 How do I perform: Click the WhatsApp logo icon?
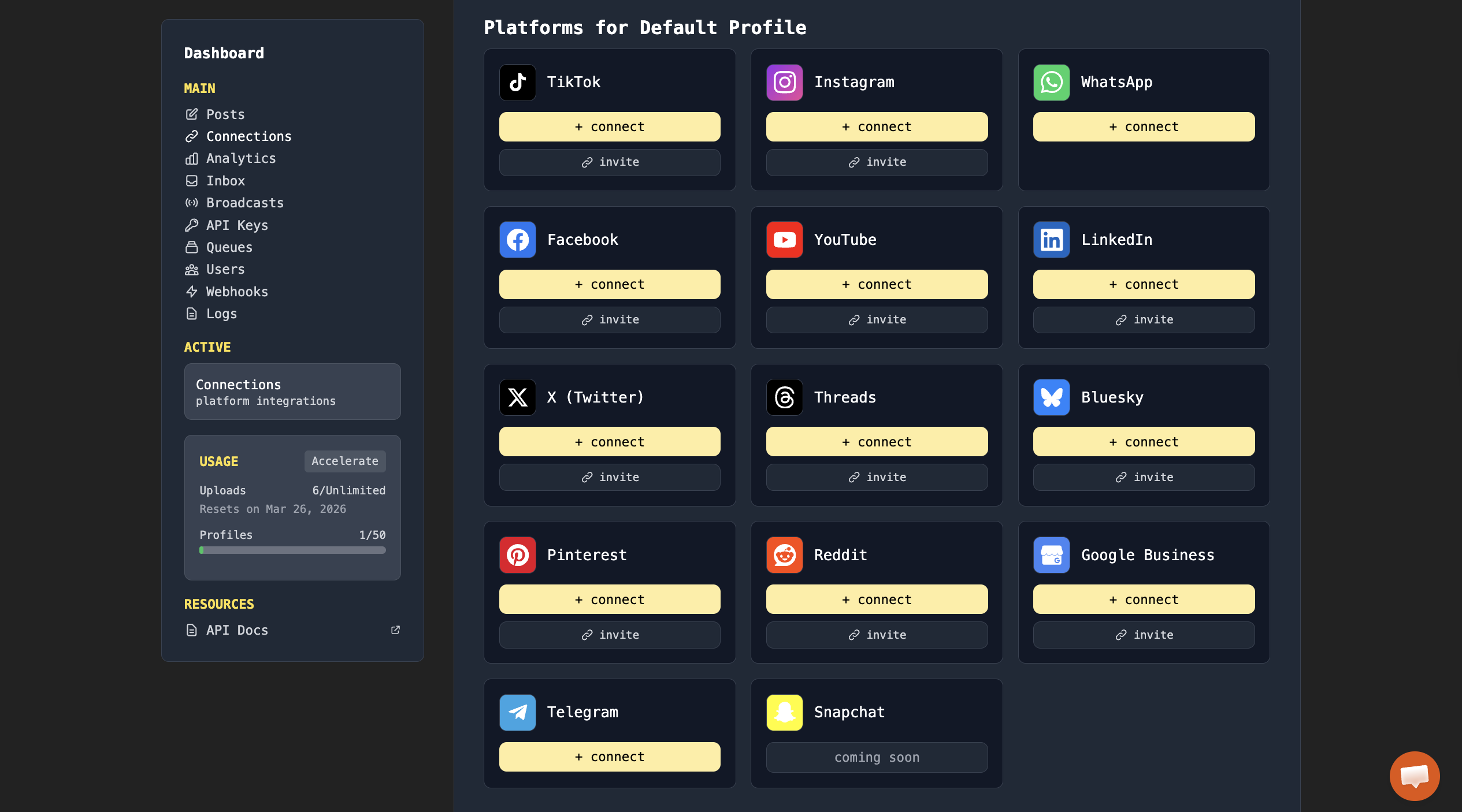1051,82
